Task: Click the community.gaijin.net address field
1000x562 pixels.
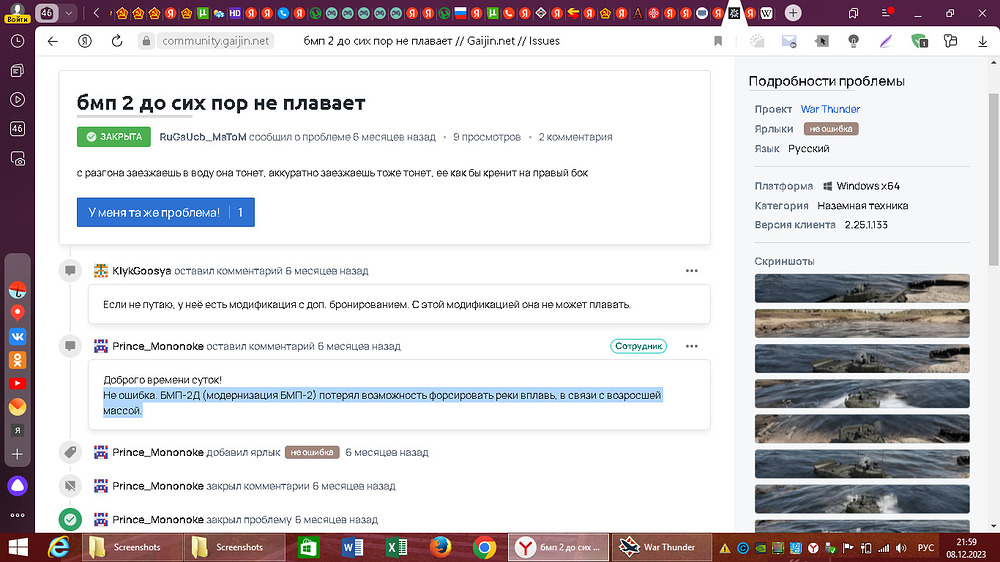Action: [216, 41]
